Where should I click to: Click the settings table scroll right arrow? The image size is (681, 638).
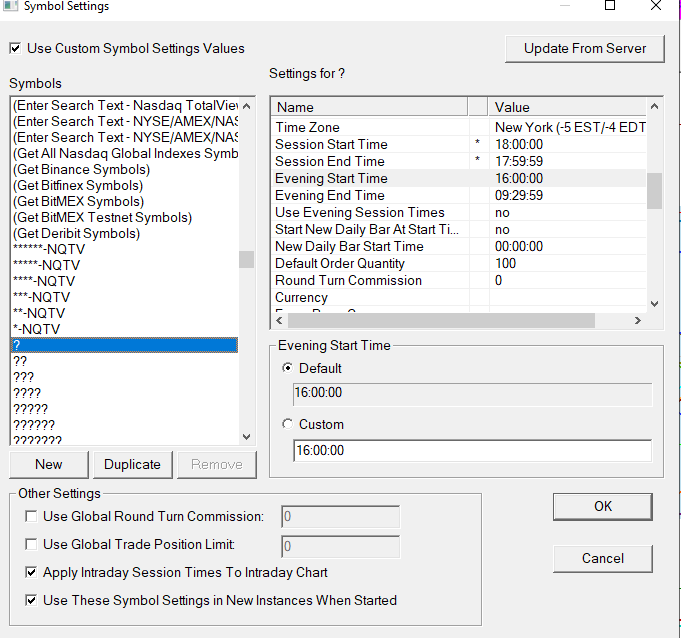click(x=637, y=321)
